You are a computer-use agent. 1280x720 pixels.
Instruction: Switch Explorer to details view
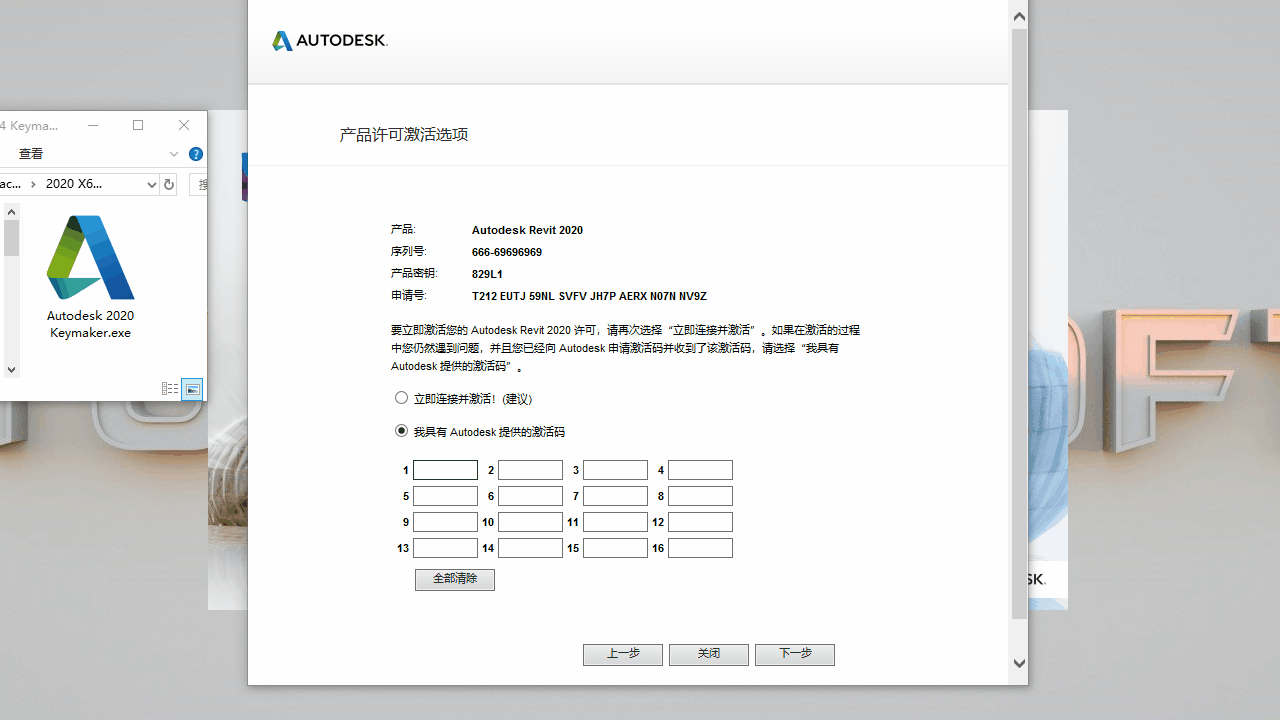coord(170,389)
